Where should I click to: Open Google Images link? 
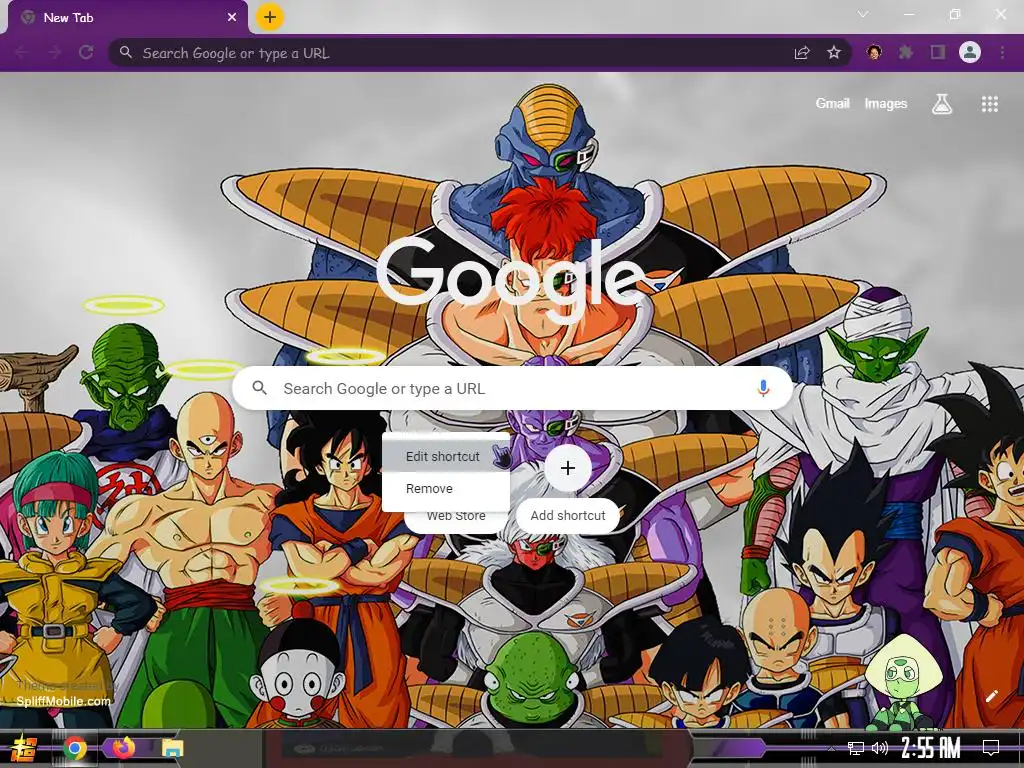coord(886,103)
